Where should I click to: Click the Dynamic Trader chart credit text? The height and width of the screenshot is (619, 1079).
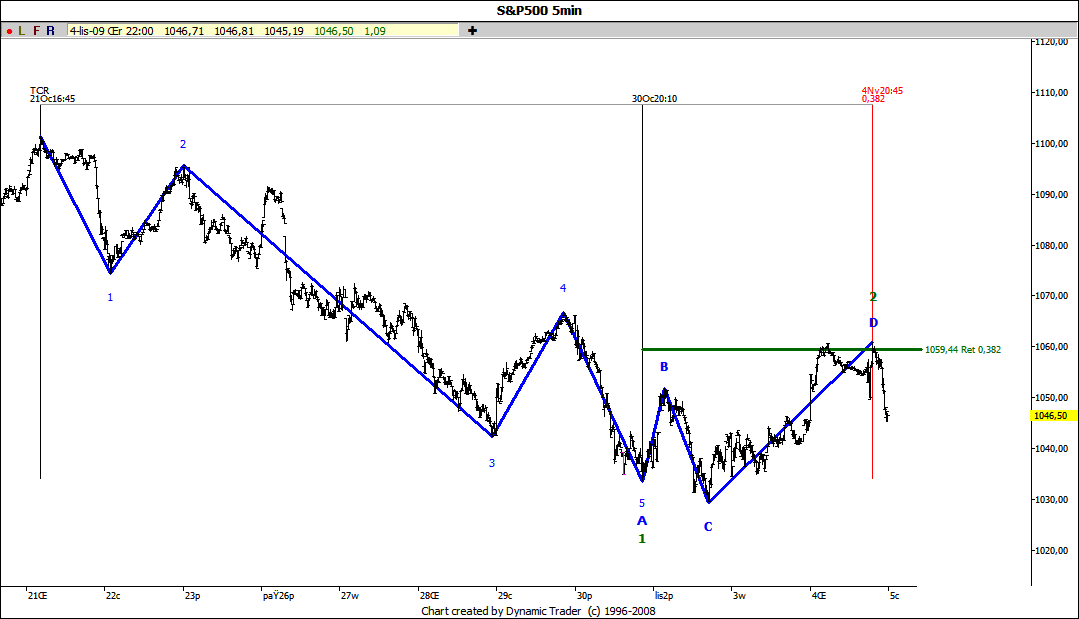538,611
